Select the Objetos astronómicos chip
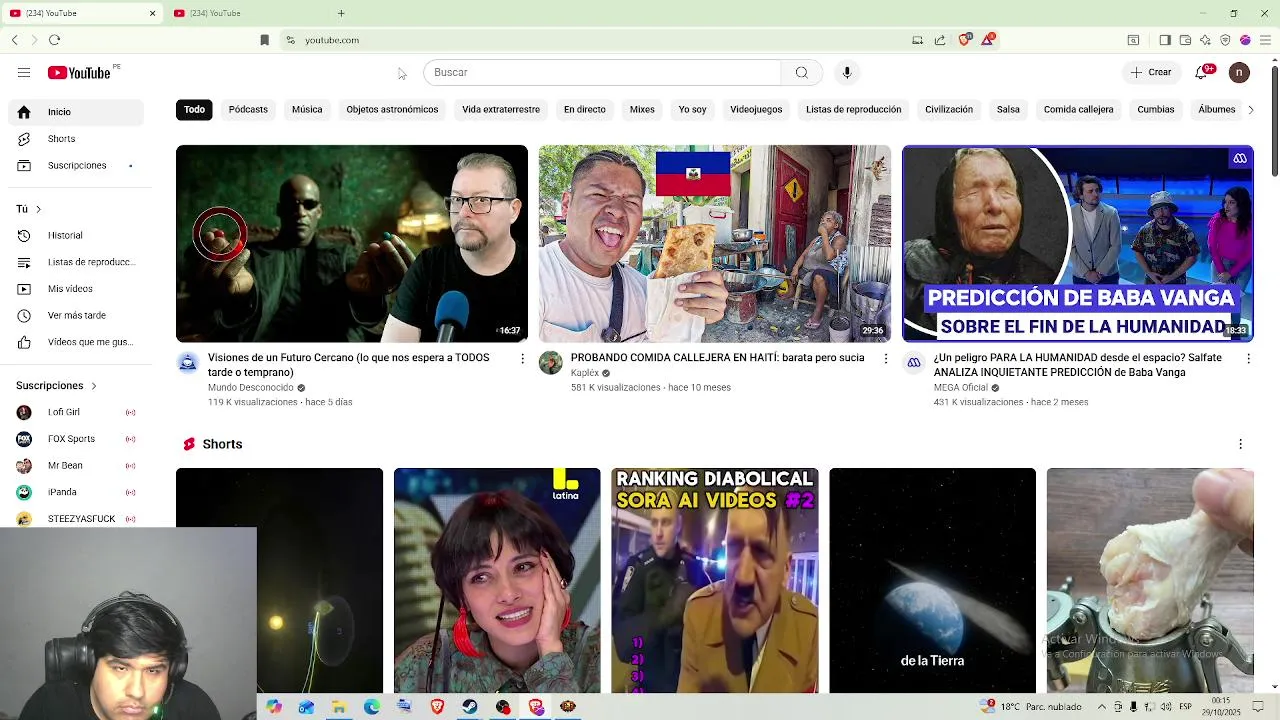 pyautogui.click(x=392, y=109)
